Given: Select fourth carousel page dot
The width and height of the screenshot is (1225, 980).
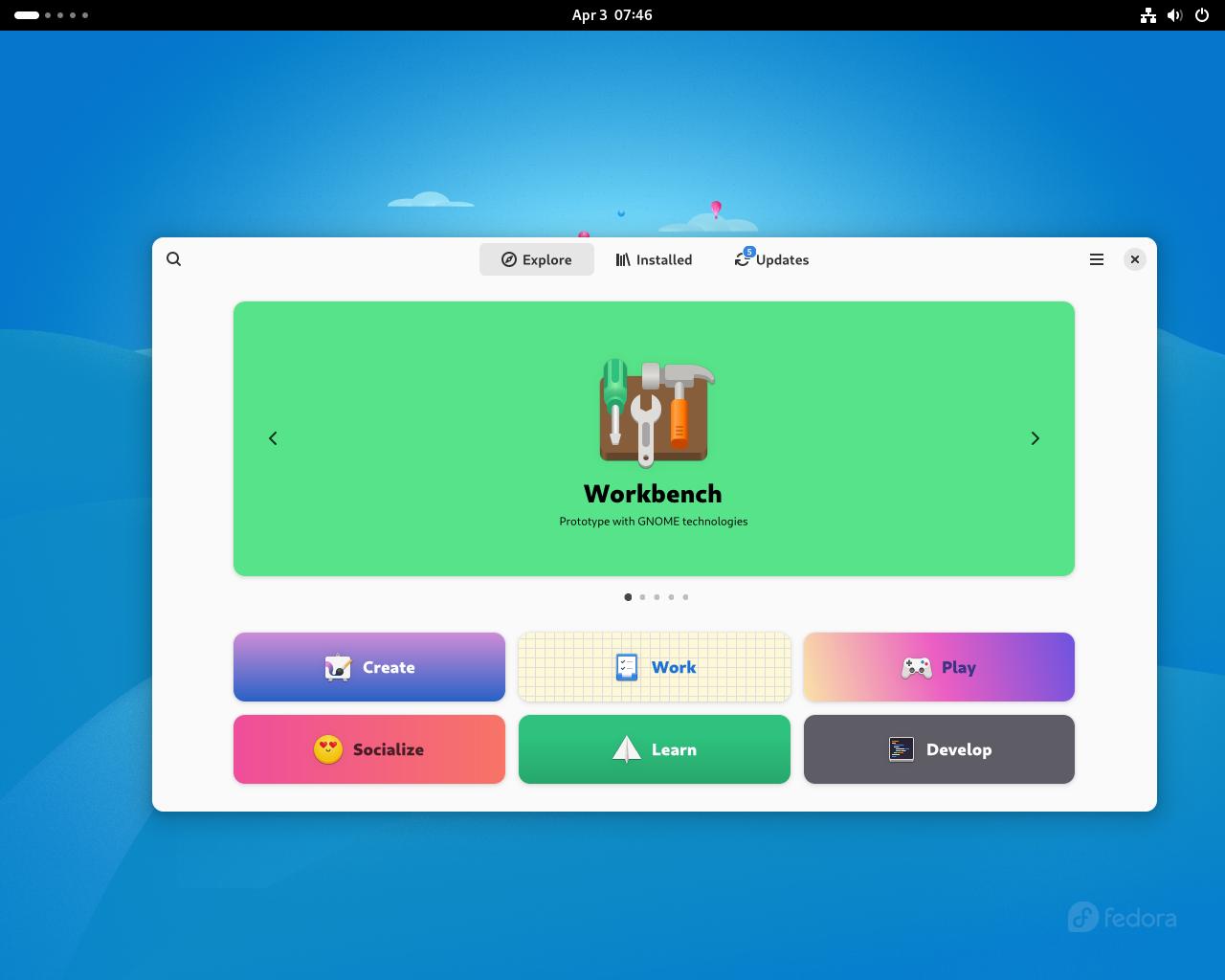Looking at the screenshot, I should (x=671, y=597).
